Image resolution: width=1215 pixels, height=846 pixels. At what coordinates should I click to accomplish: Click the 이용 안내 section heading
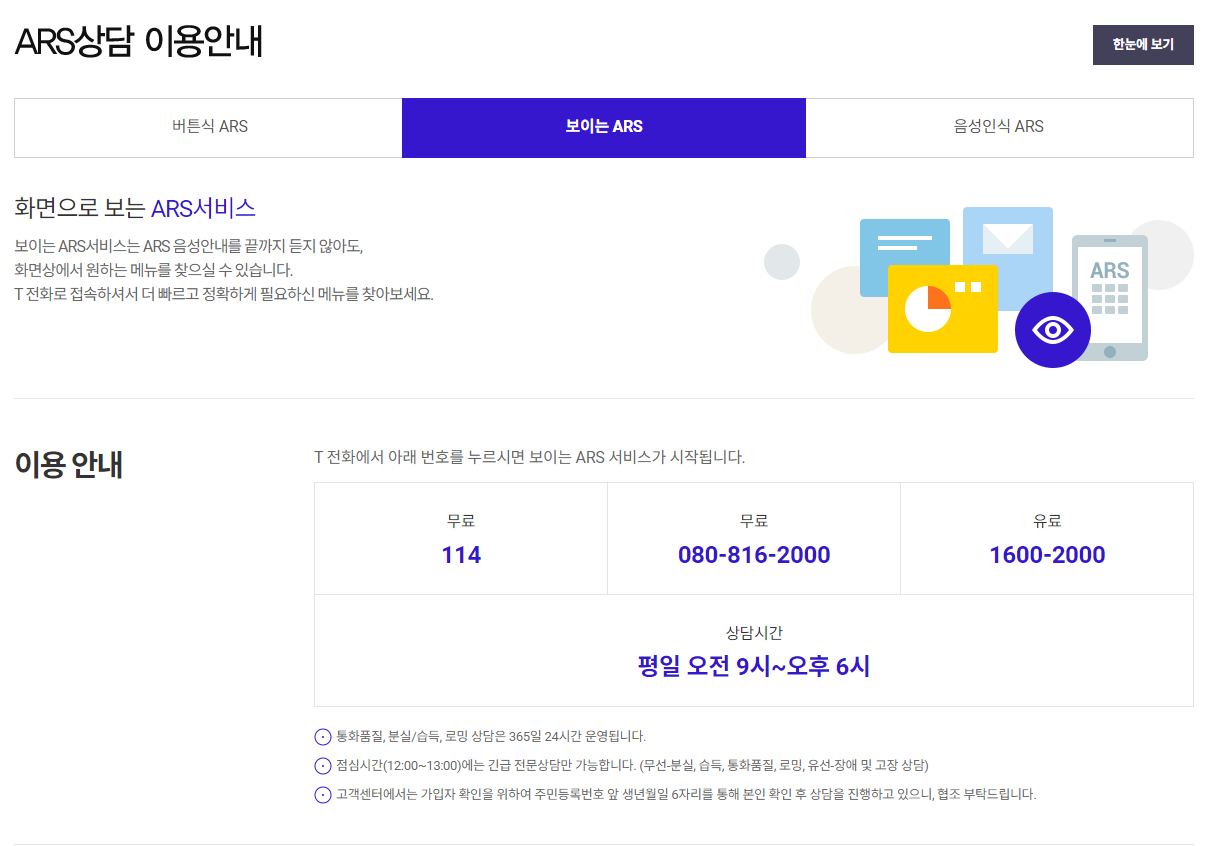(68, 464)
